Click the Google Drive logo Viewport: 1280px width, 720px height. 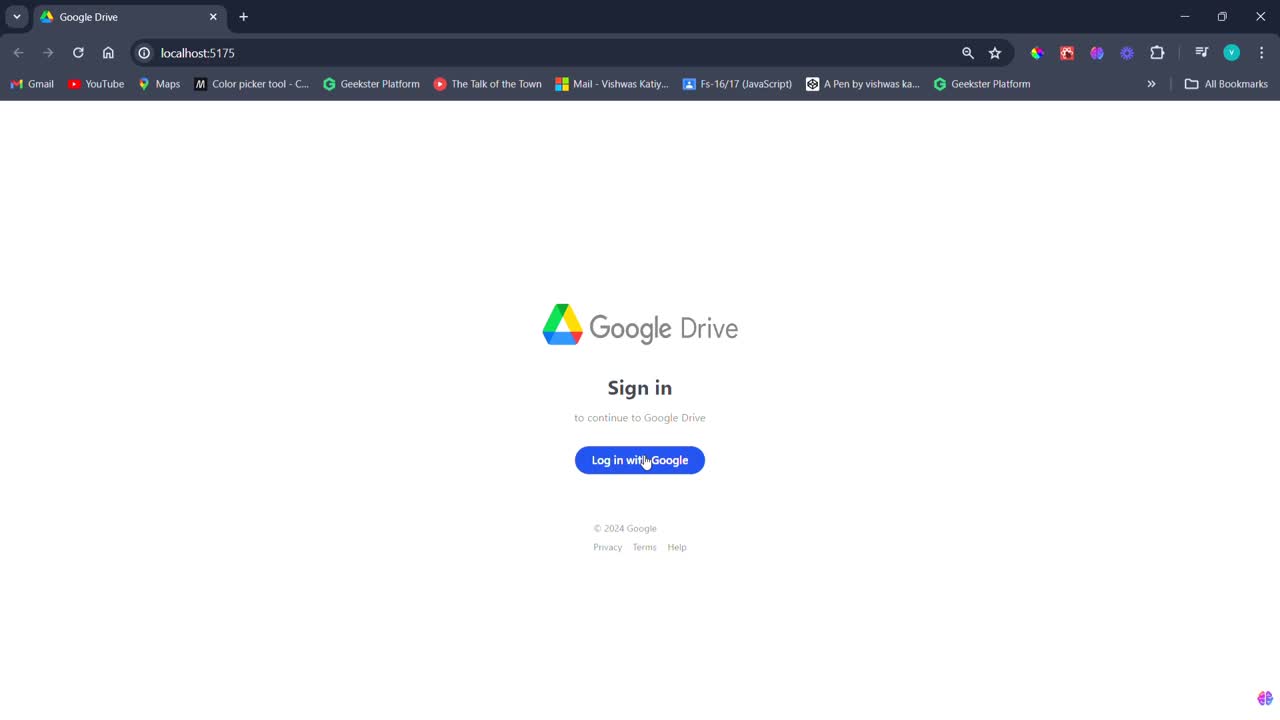click(x=640, y=326)
